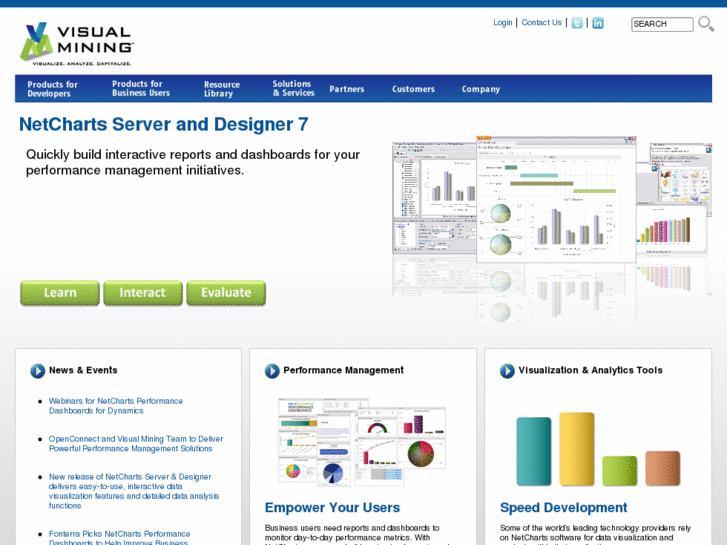Open Solutions & Services menu

click(x=293, y=88)
